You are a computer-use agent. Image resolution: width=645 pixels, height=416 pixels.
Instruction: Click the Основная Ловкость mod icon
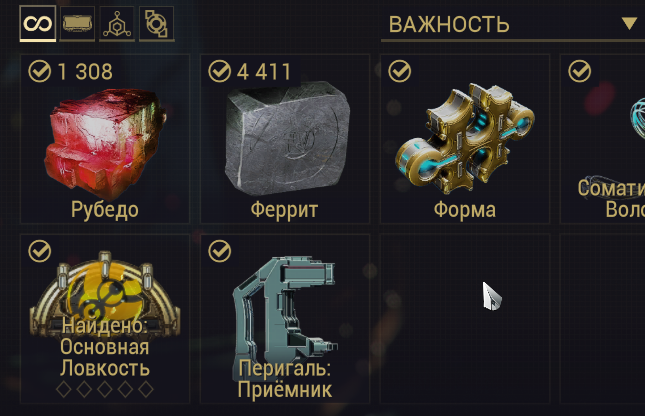(x=105, y=290)
